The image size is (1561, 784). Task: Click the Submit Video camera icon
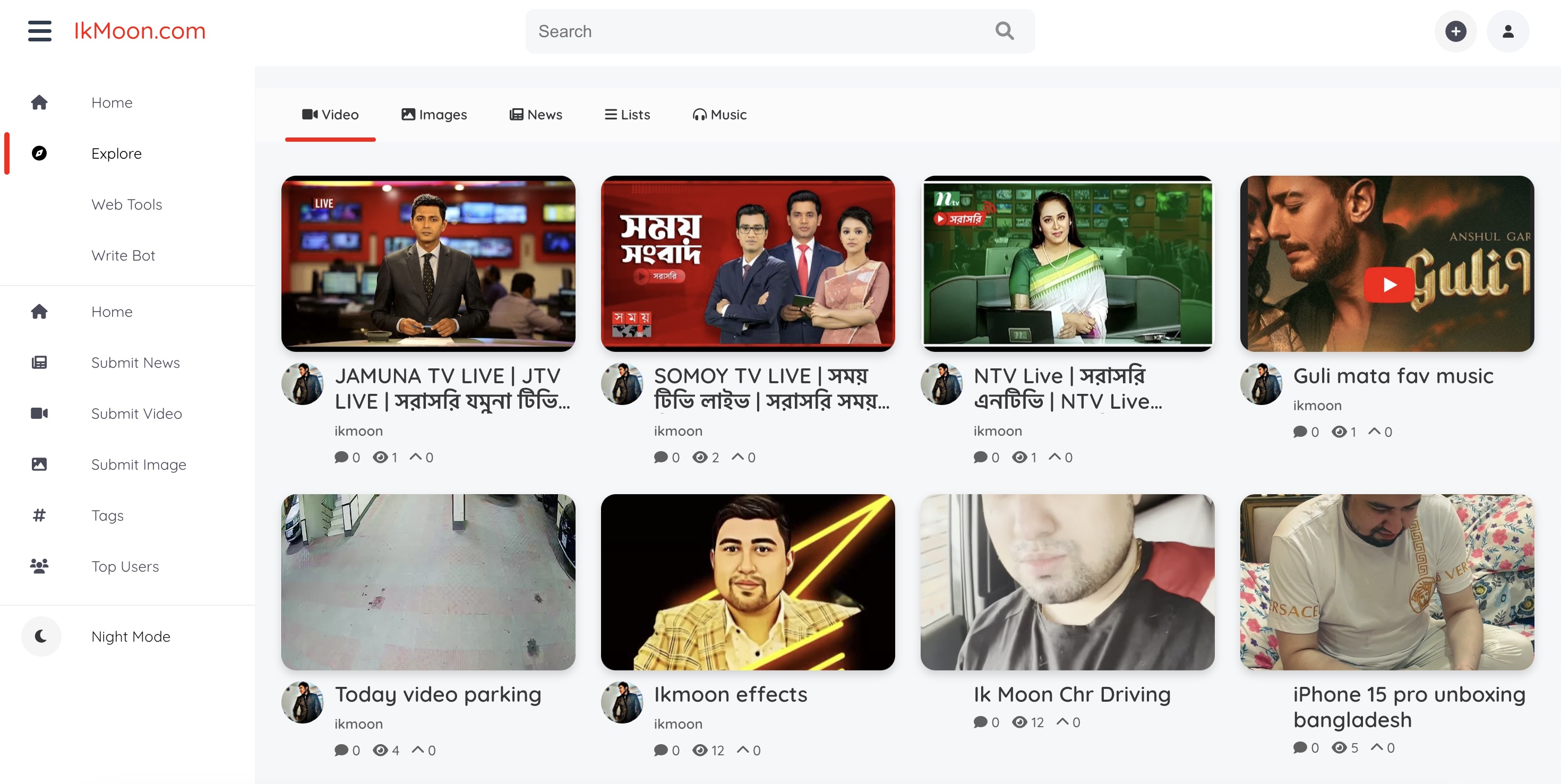click(x=39, y=413)
